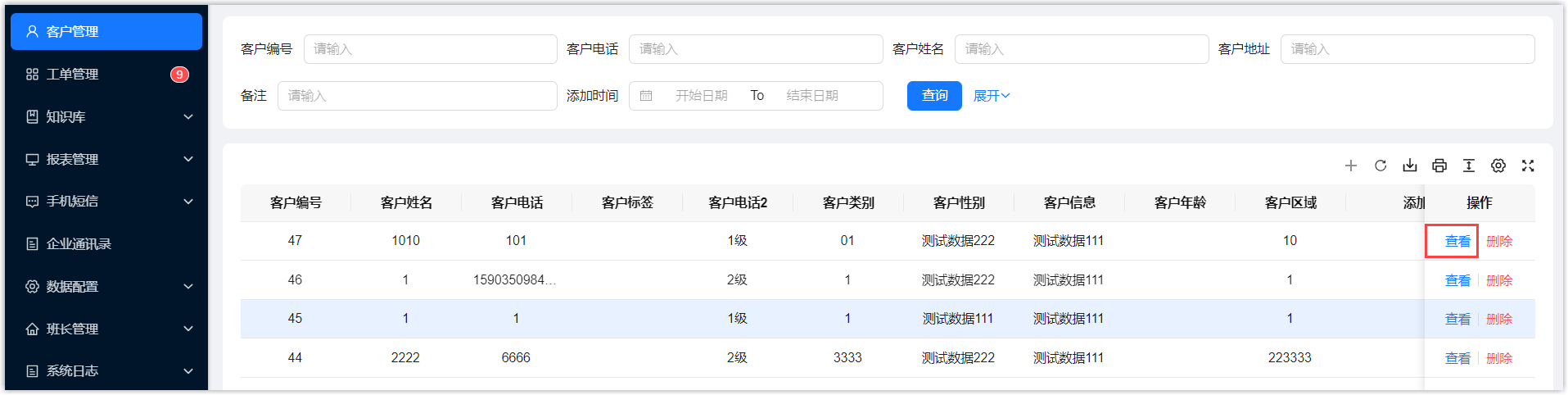The image size is (1568, 395).
Task: Open table column settings gear icon
Action: pos(1498,166)
